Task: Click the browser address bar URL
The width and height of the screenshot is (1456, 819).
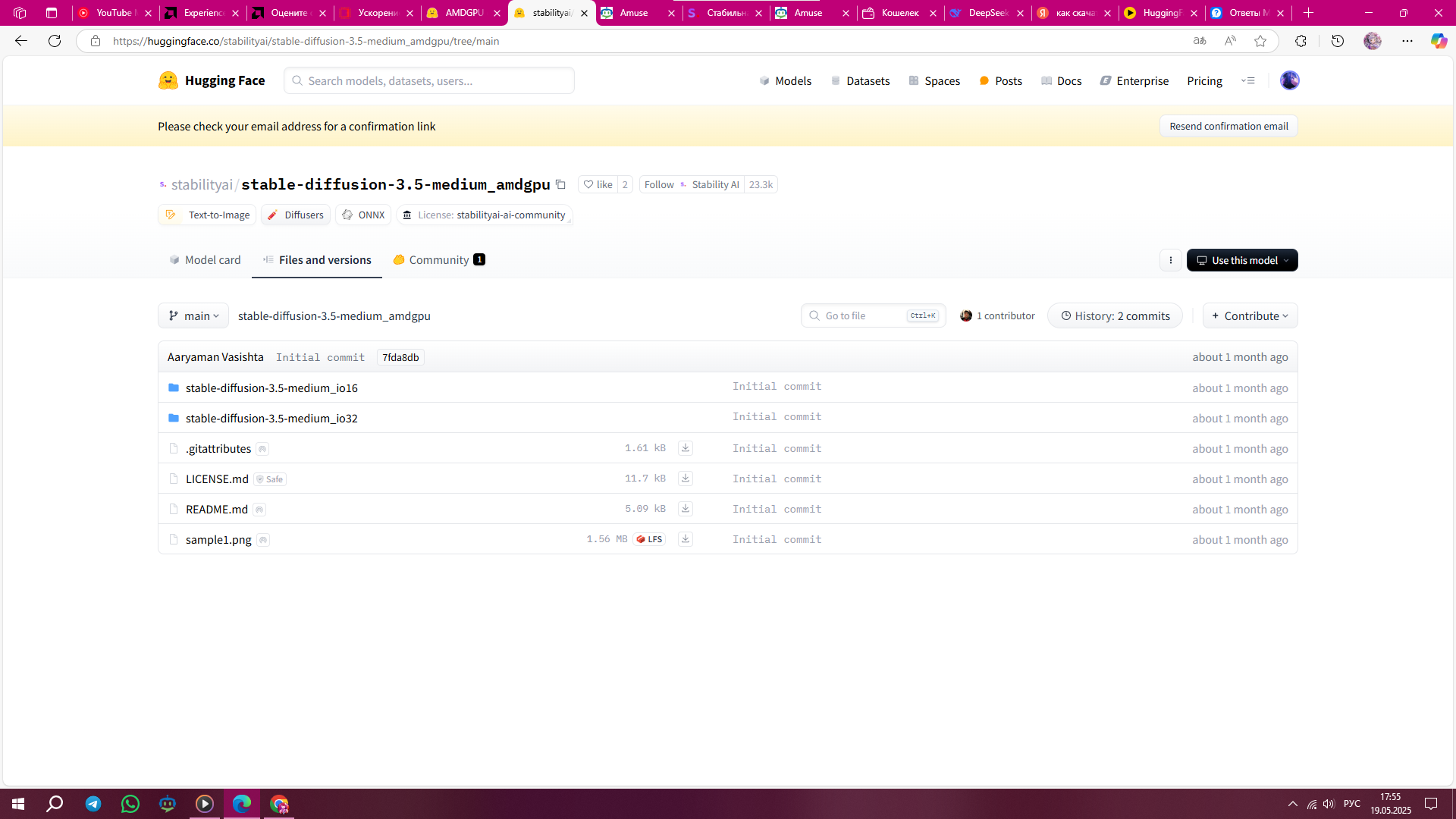Action: pyautogui.click(x=306, y=41)
